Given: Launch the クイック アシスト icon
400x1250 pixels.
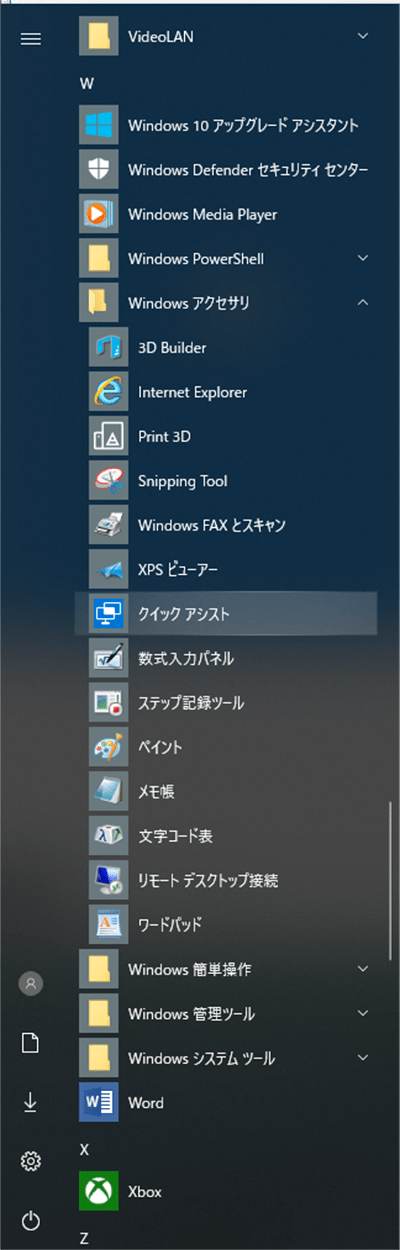Looking at the screenshot, I should (108, 613).
